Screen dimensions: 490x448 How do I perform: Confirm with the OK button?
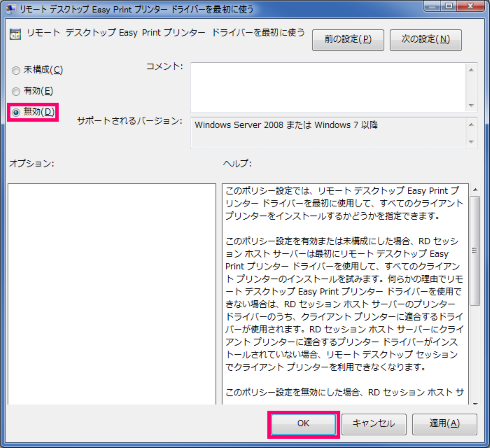pyautogui.click(x=303, y=424)
